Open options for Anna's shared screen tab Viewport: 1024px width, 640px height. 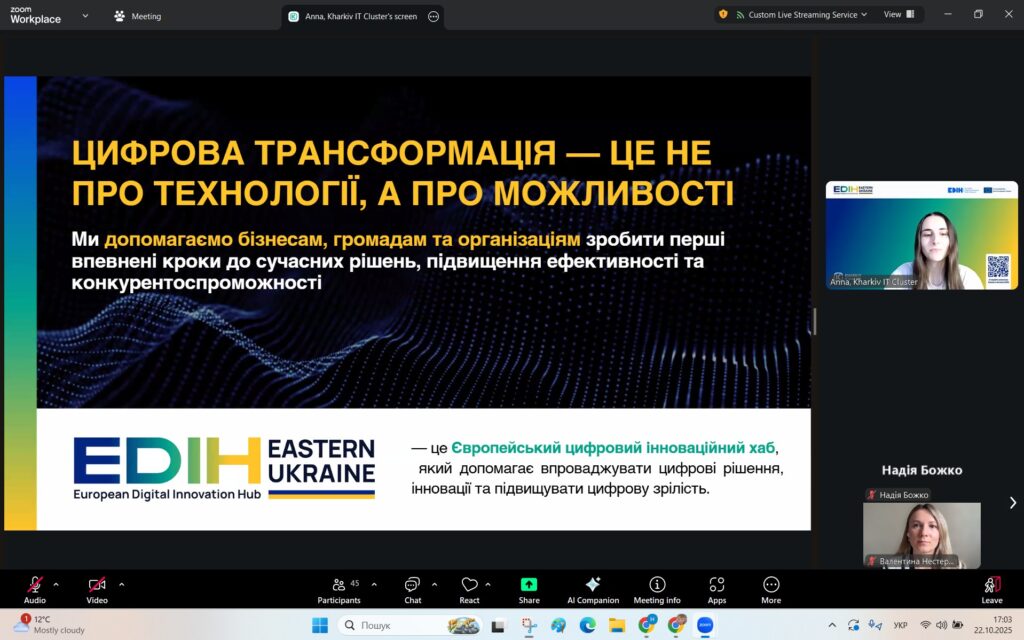433,17
